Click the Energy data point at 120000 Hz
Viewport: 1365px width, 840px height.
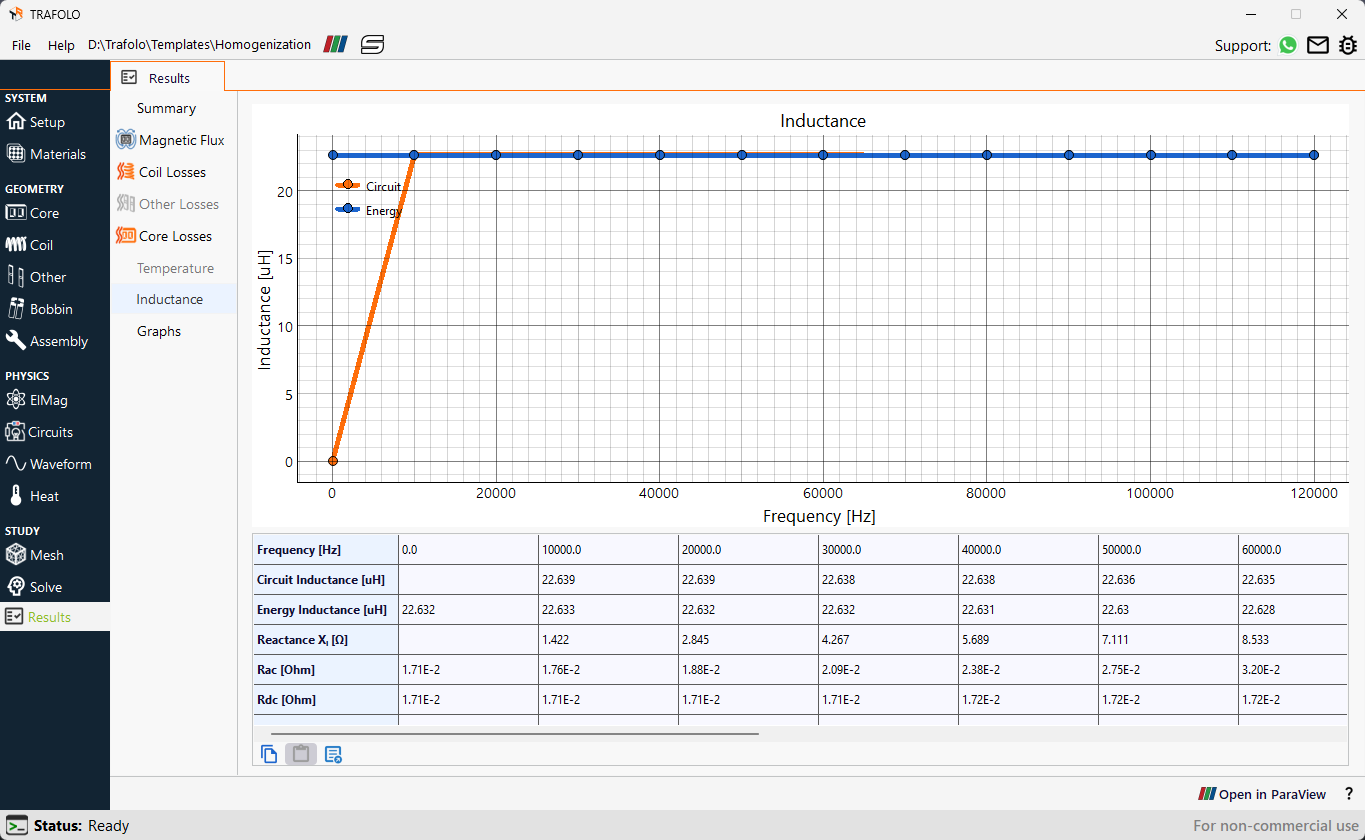pos(1314,155)
